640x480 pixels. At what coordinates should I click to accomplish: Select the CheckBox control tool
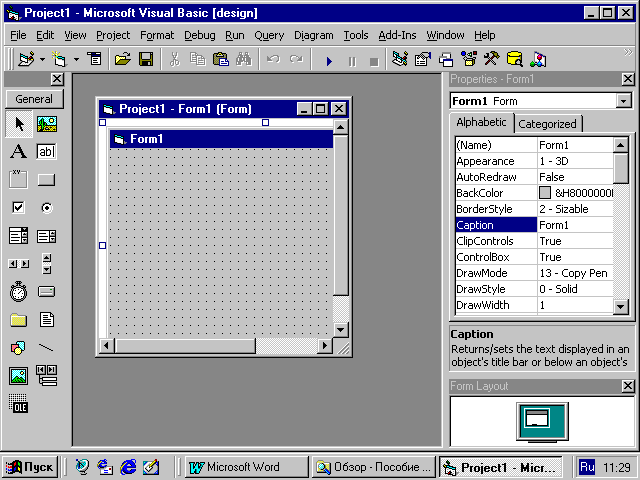[19, 208]
